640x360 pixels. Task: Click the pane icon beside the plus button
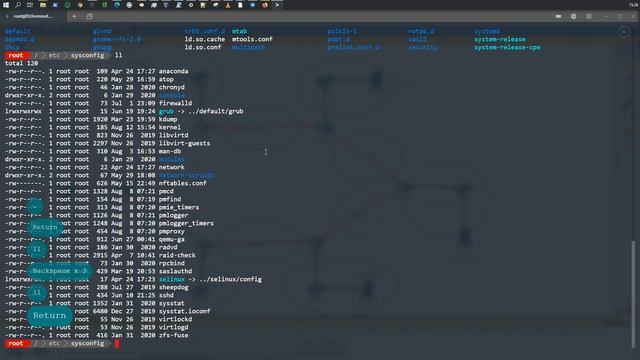(x=89, y=16)
